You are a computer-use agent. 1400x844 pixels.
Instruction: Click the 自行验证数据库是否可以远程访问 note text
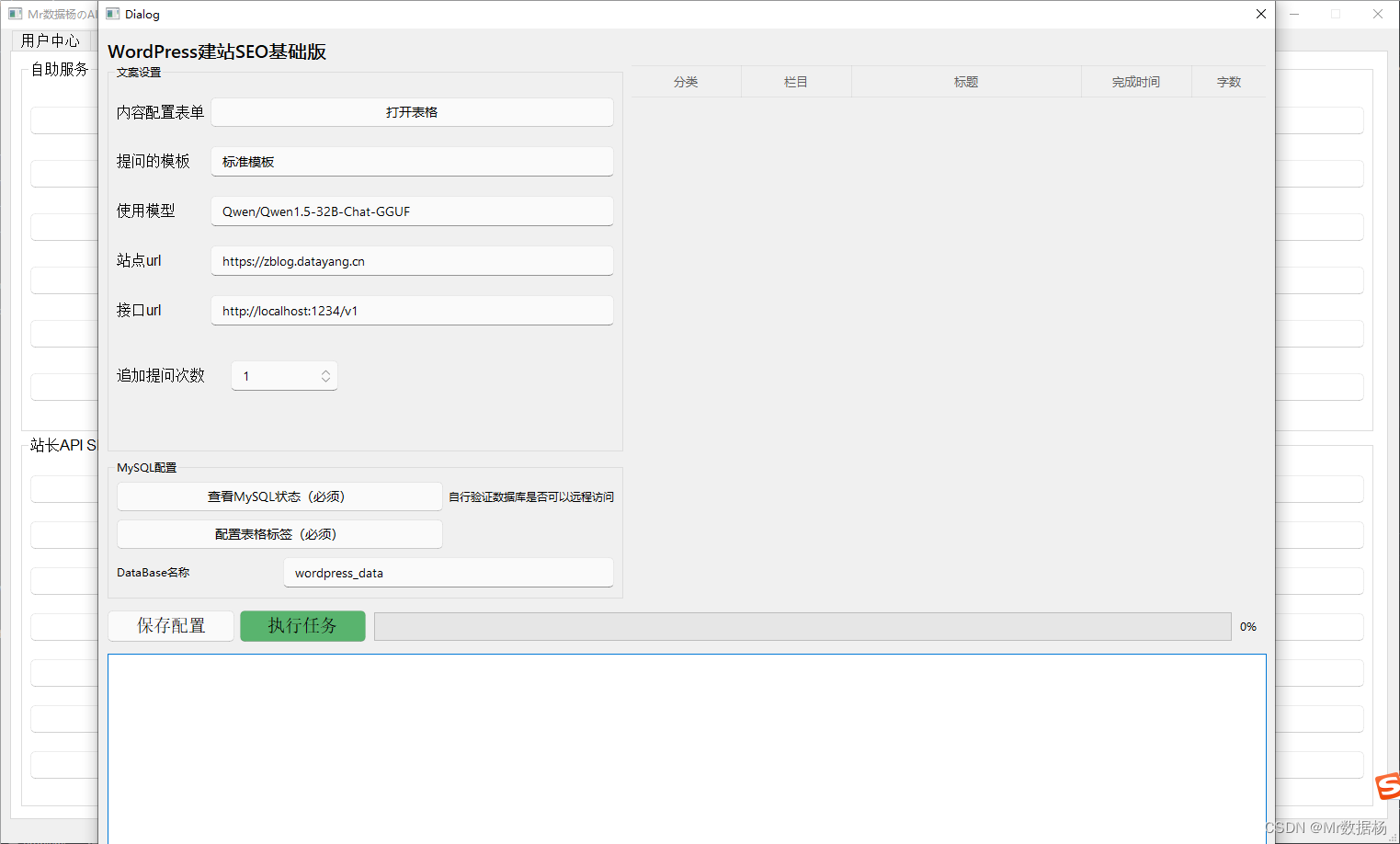(531, 497)
